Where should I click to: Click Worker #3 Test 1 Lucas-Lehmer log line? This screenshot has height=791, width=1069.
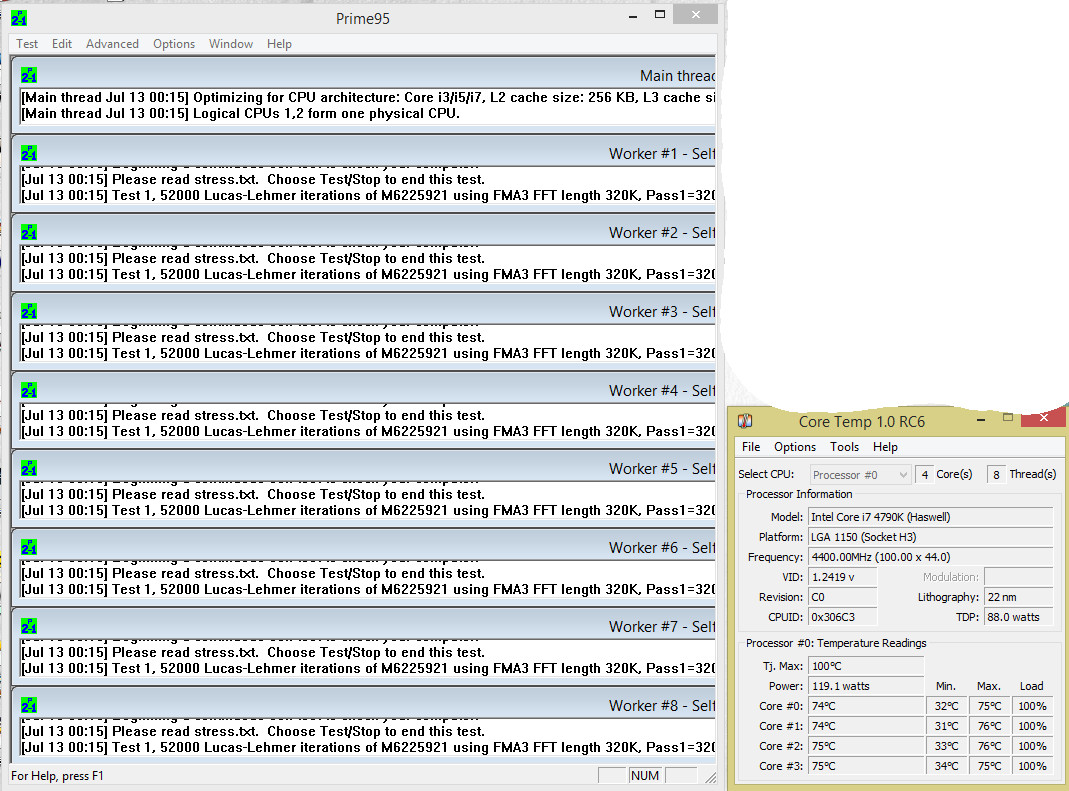tap(368, 353)
